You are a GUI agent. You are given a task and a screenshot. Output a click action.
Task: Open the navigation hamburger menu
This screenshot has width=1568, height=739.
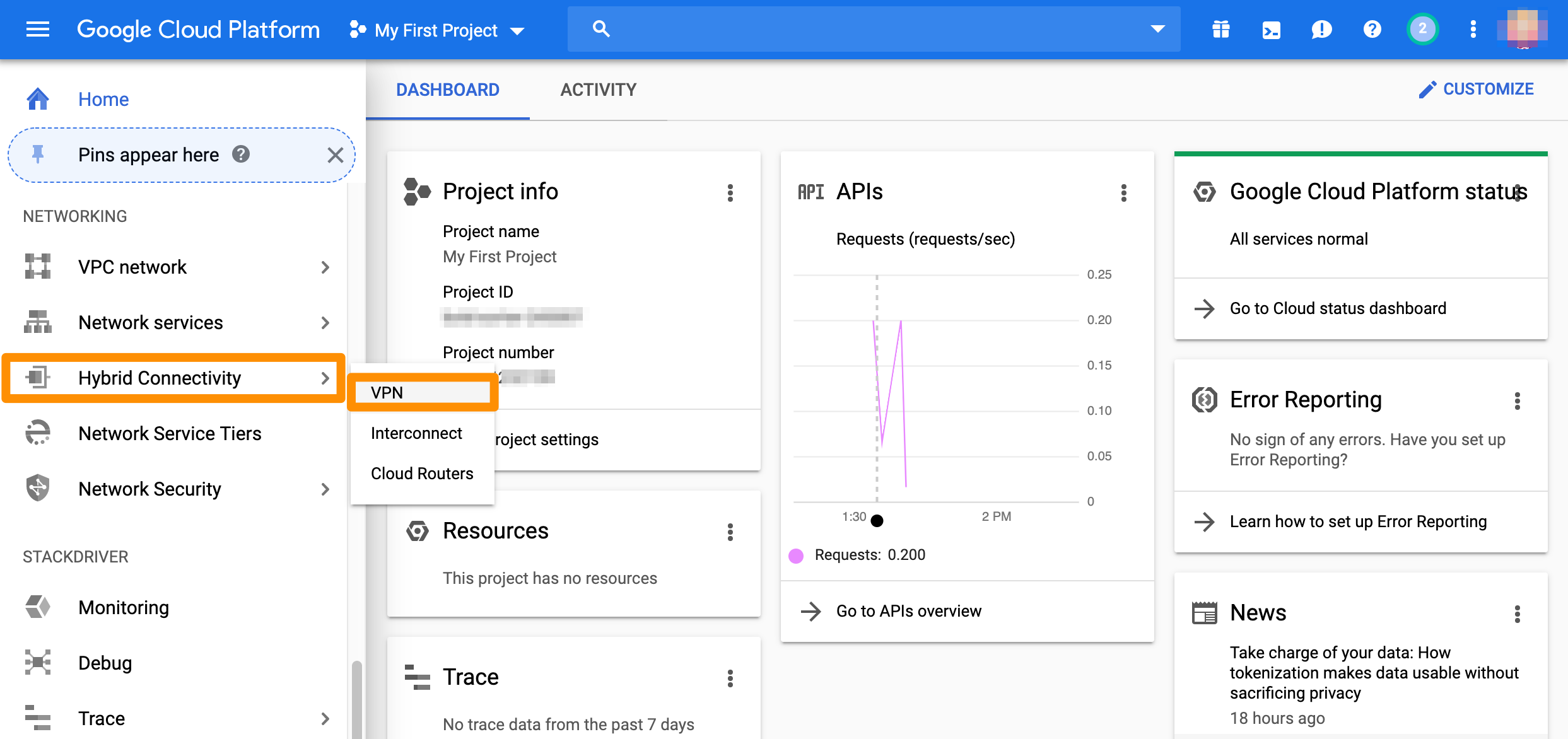[x=37, y=29]
